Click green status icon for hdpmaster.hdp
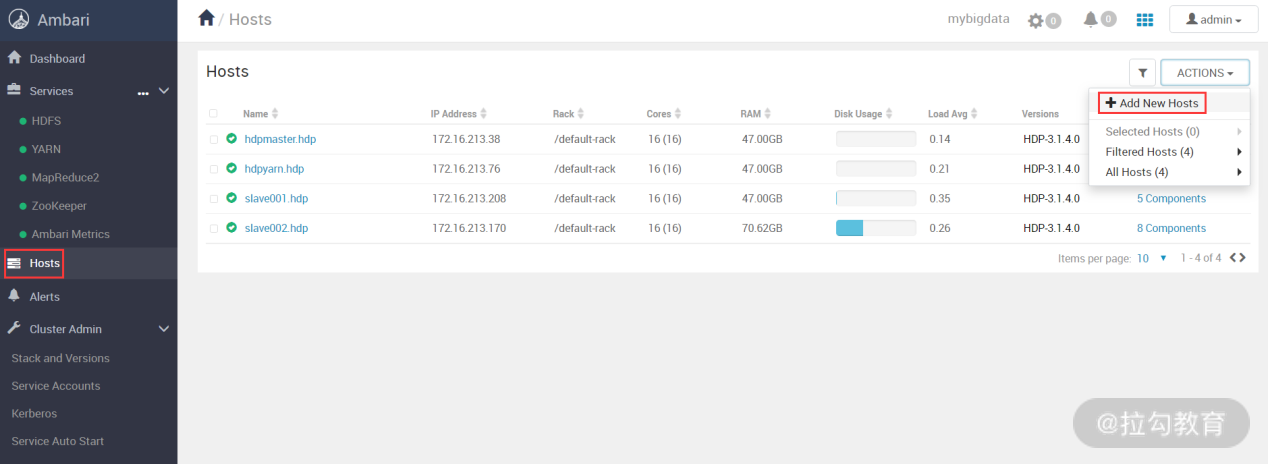The width and height of the screenshot is (1268, 464). (x=232, y=139)
